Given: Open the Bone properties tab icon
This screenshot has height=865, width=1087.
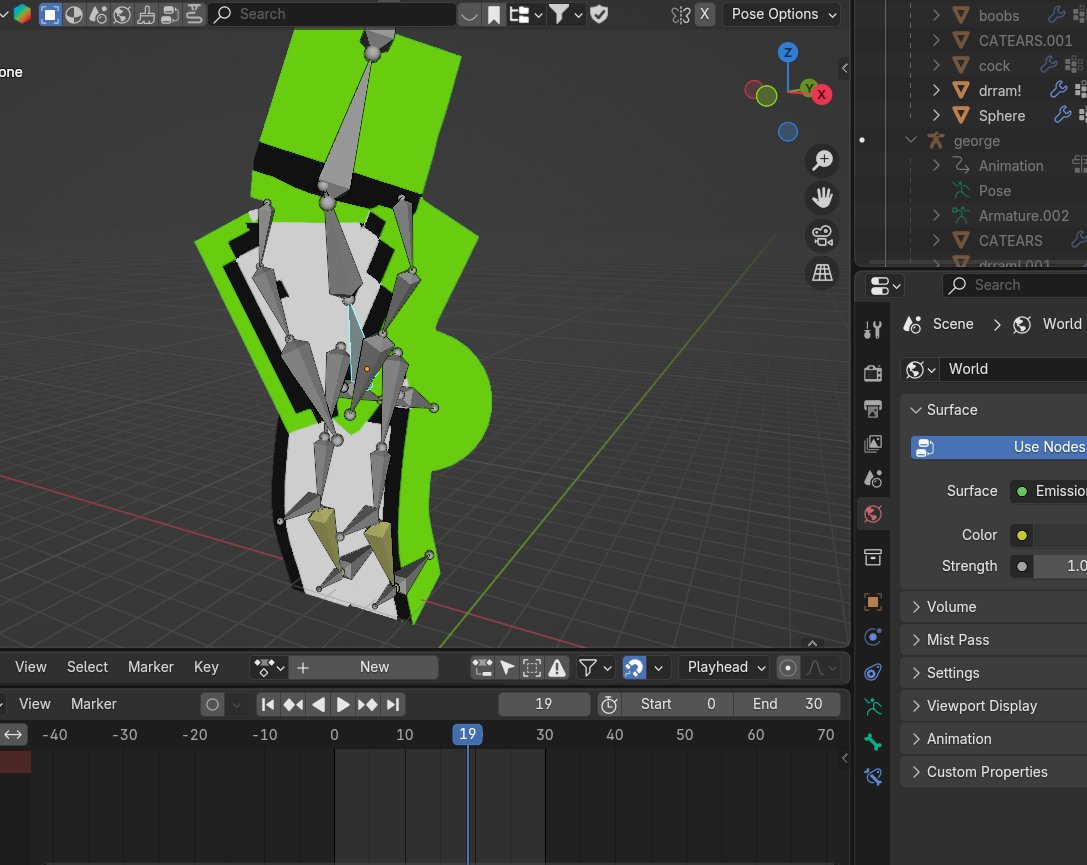Looking at the screenshot, I should (873, 742).
